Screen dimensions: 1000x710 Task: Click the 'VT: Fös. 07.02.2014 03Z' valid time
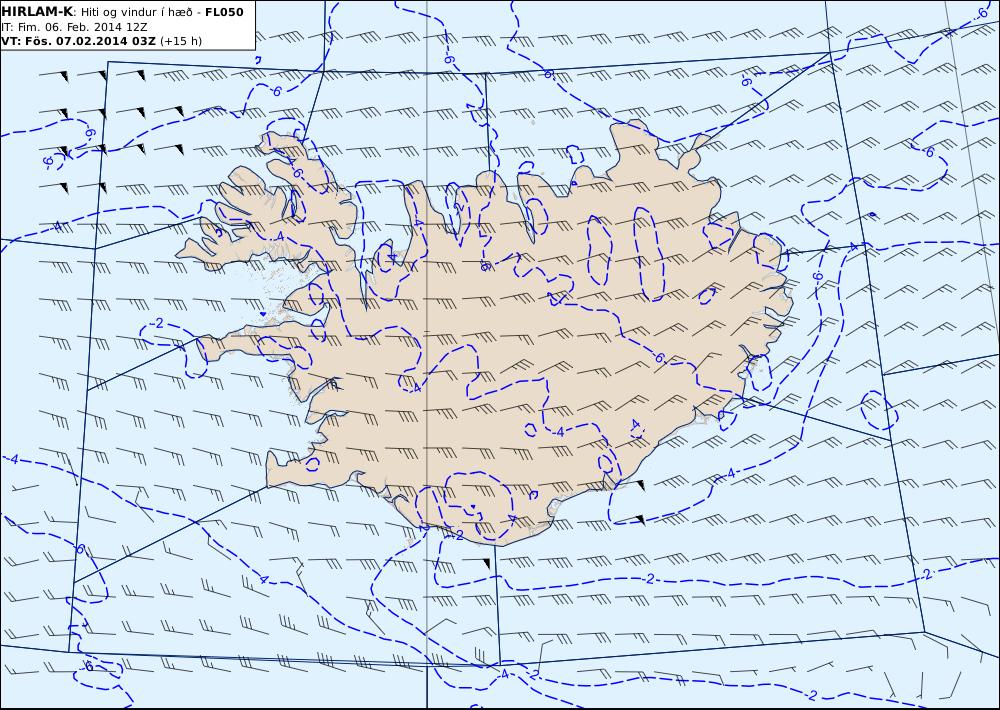[78, 41]
